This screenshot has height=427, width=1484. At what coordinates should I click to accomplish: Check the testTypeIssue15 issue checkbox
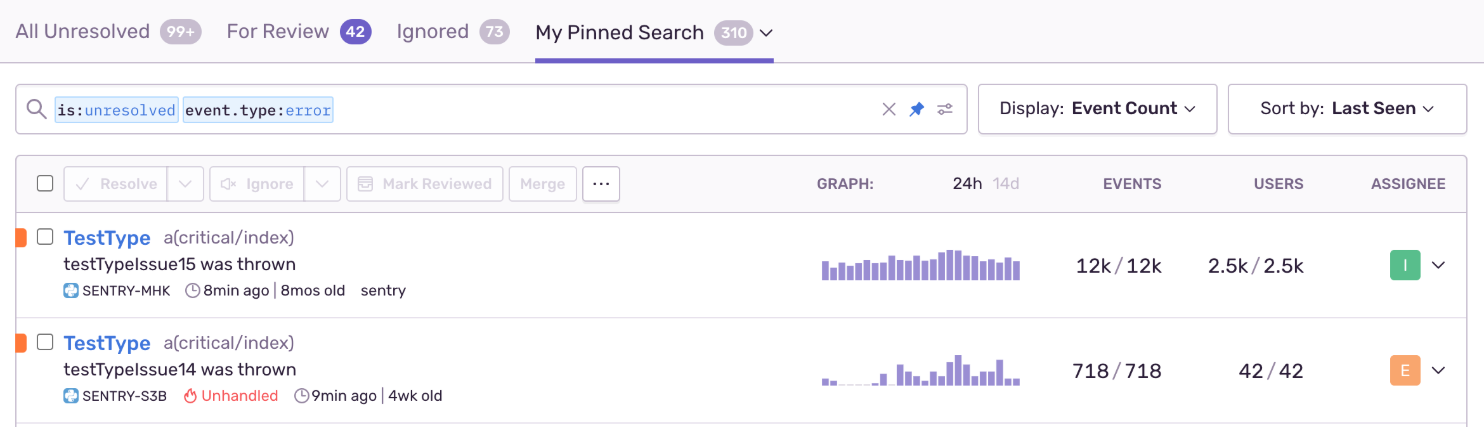tap(45, 237)
